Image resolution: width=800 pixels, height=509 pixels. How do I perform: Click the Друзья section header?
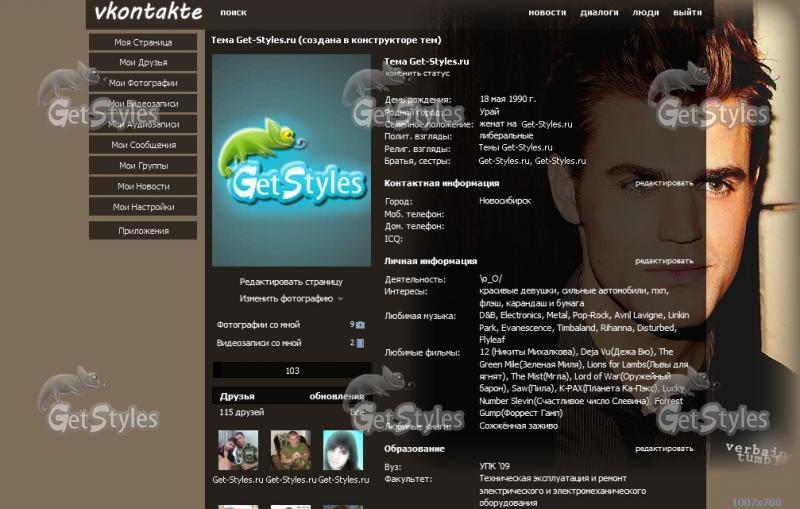pos(237,396)
